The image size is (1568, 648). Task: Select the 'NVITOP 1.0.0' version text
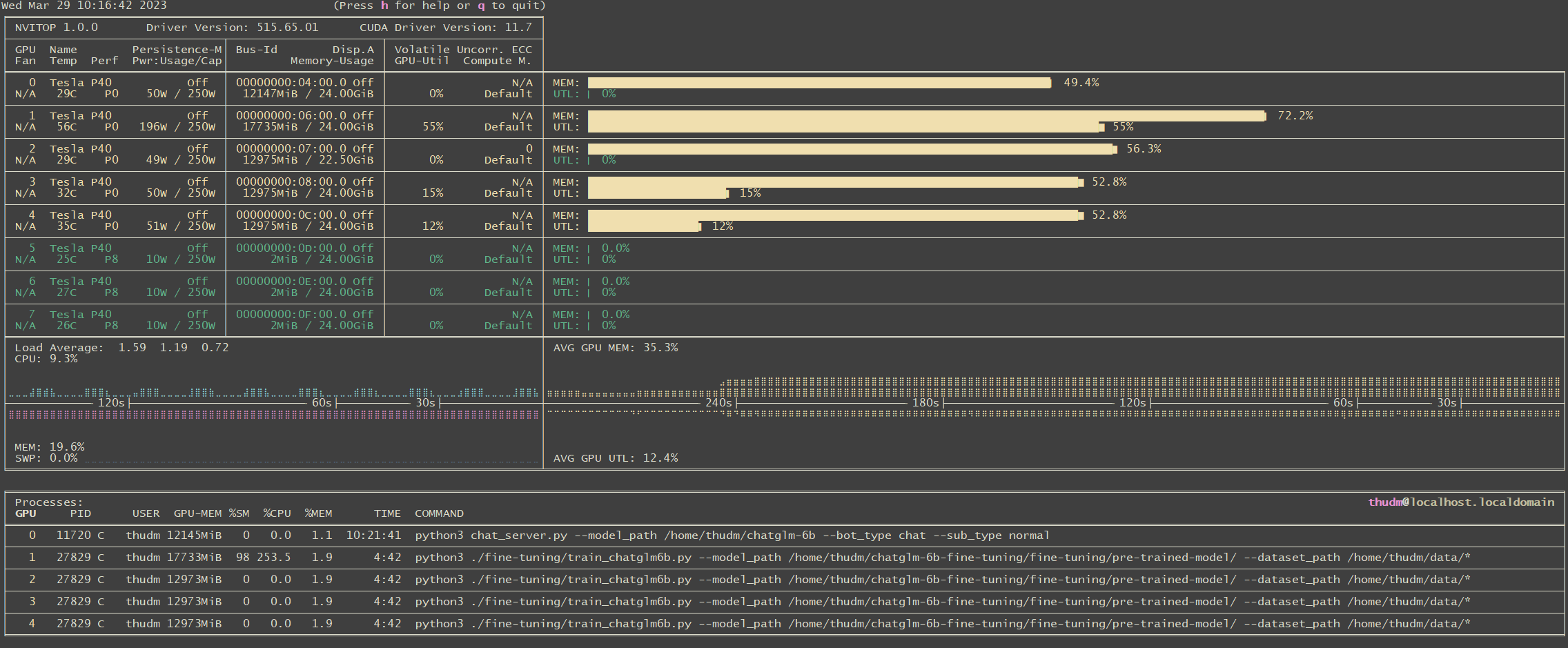[57, 28]
